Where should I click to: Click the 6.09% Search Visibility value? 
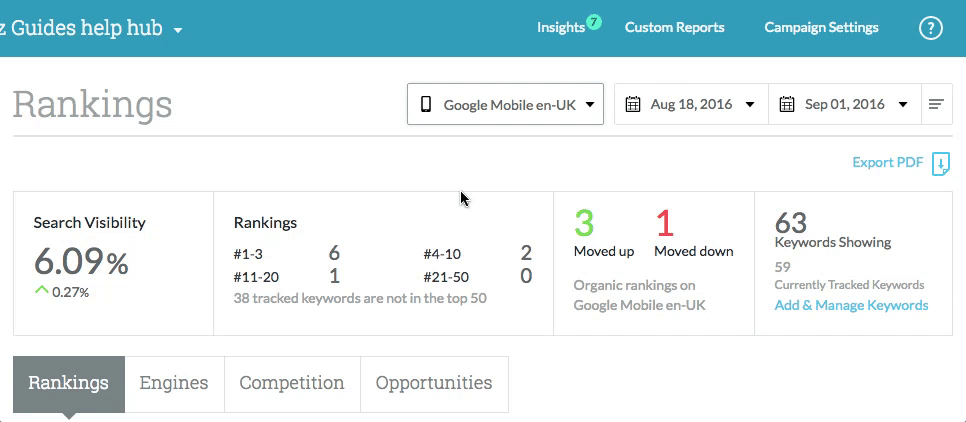click(81, 262)
